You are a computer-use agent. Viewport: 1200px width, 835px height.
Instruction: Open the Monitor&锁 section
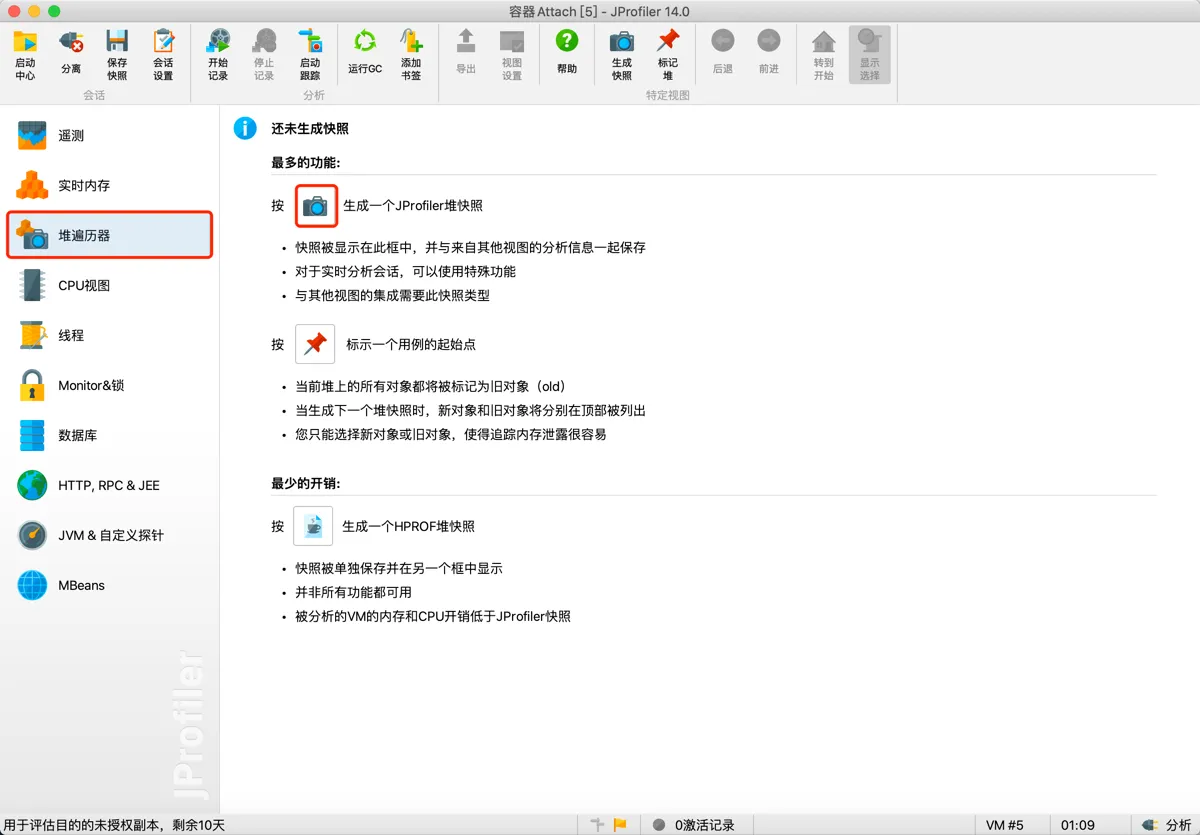tap(110, 386)
